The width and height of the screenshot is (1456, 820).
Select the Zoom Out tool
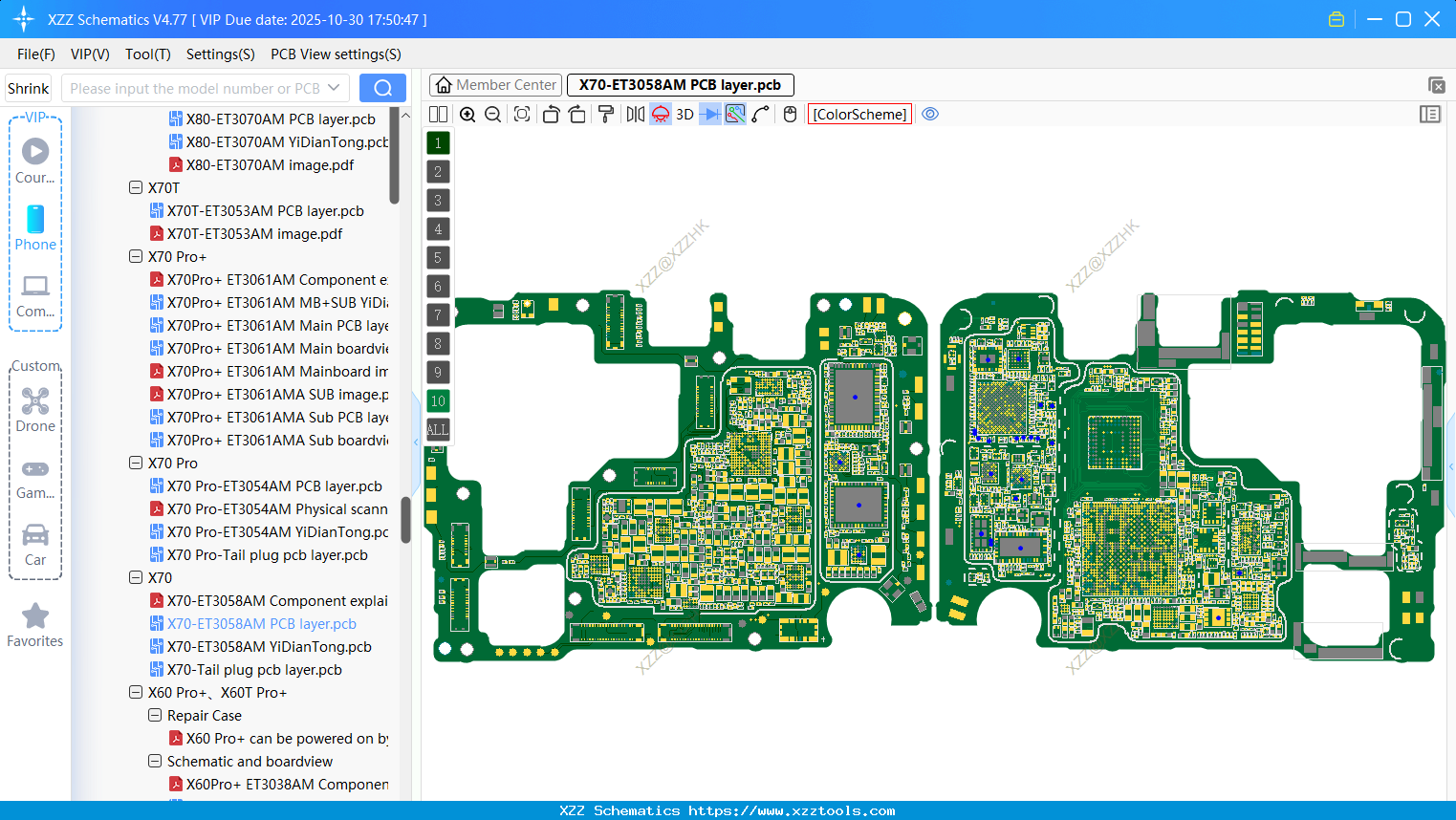pos(491,114)
